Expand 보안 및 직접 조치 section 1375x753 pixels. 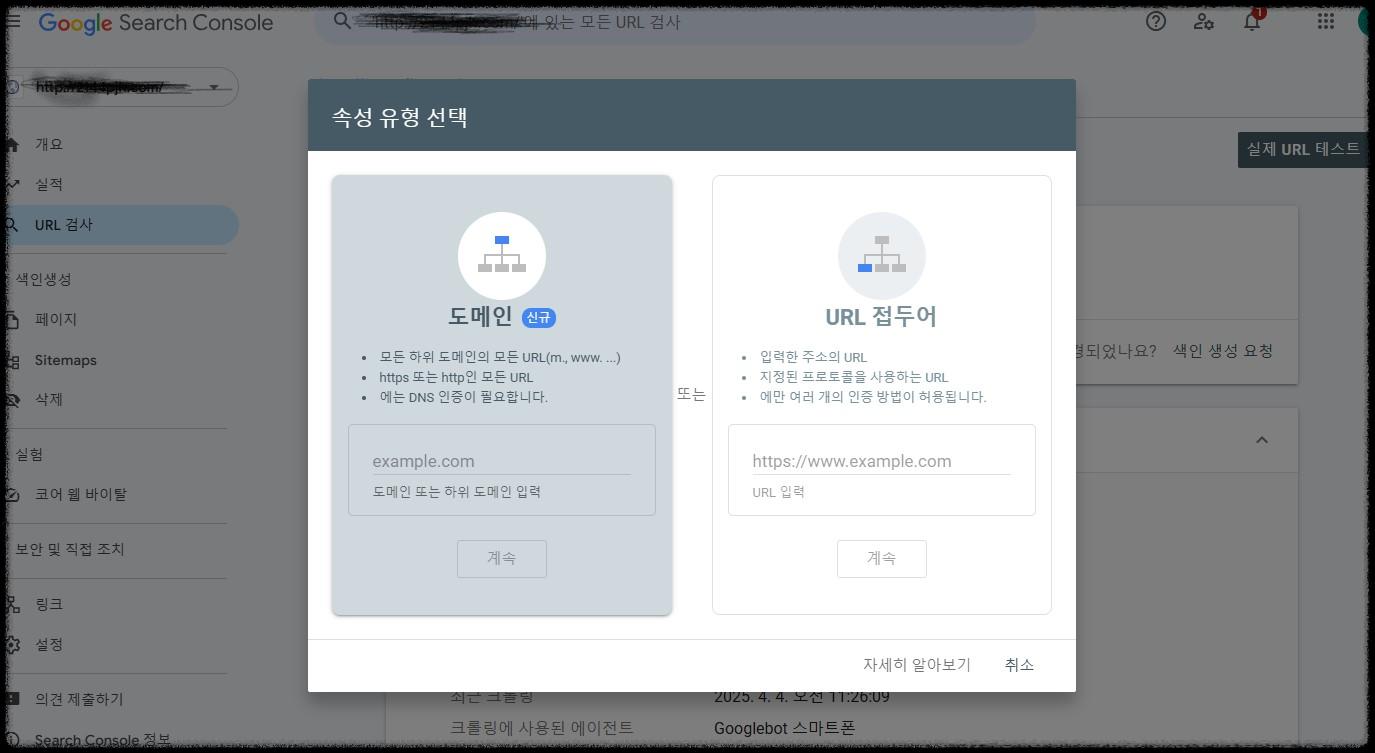(x=70, y=549)
